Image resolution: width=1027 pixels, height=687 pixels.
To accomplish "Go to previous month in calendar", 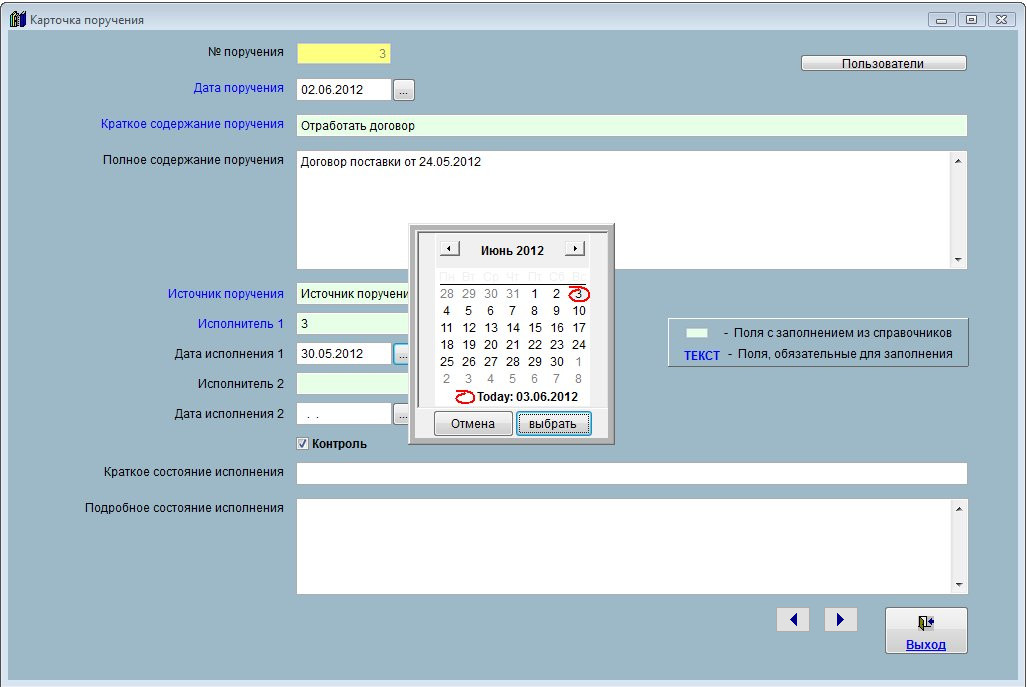I will [449, 249].
